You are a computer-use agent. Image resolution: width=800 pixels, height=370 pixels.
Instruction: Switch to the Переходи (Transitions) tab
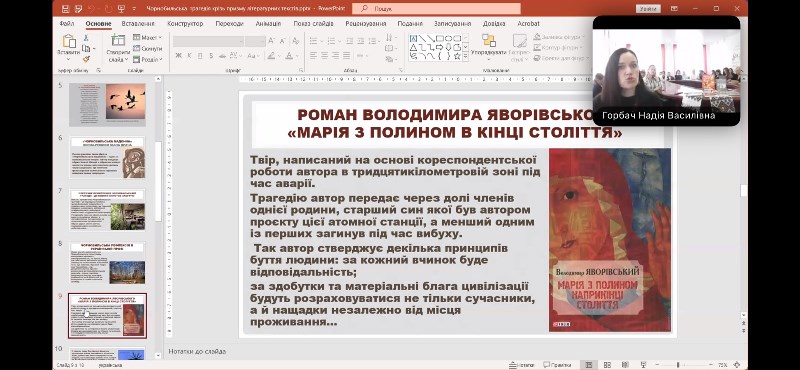[229, 23]
